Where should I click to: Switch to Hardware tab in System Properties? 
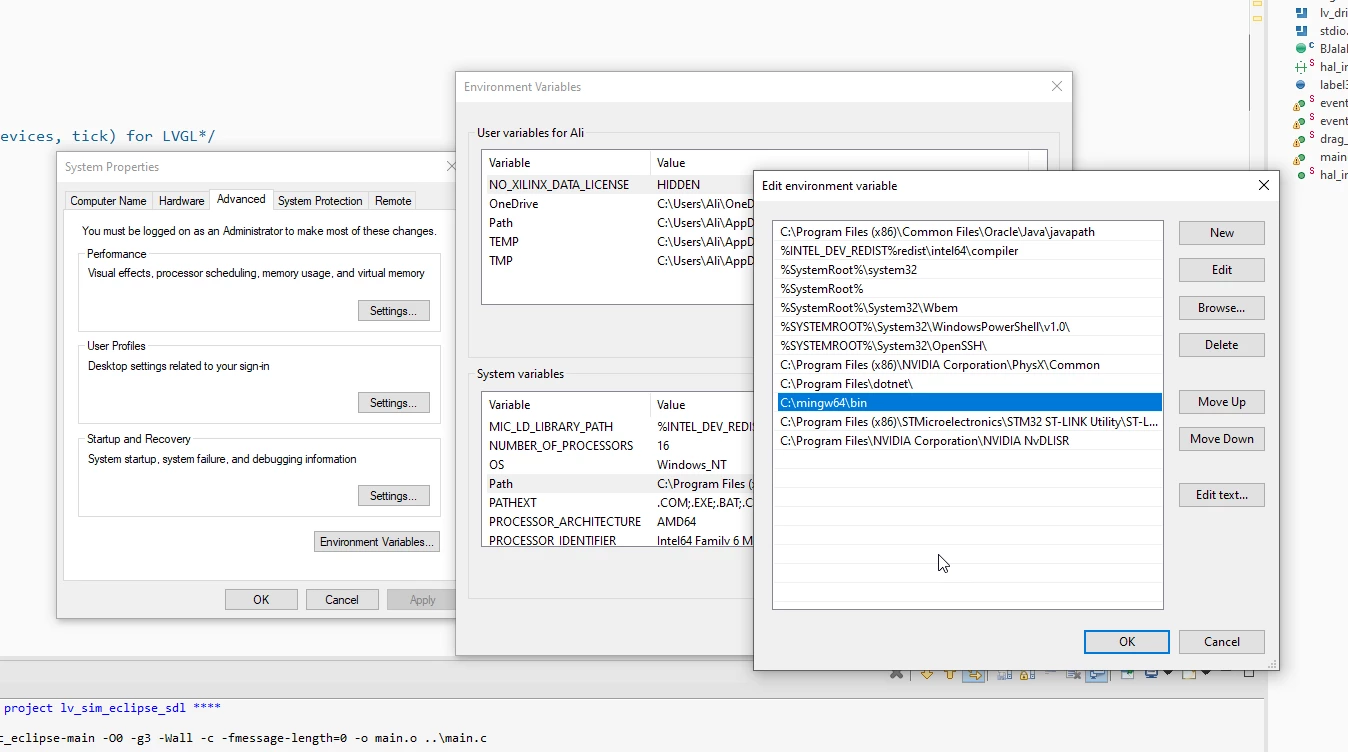[x=181, y=201]
